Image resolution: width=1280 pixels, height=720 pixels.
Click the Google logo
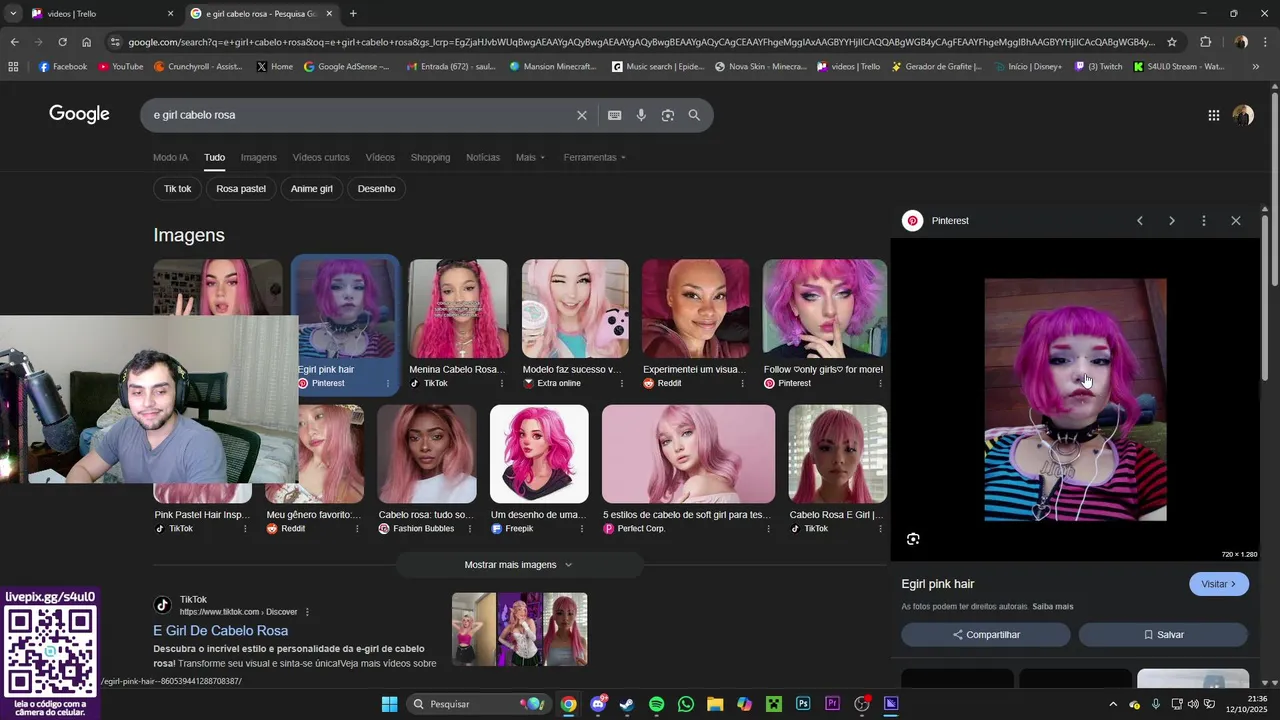pos(79,114)
